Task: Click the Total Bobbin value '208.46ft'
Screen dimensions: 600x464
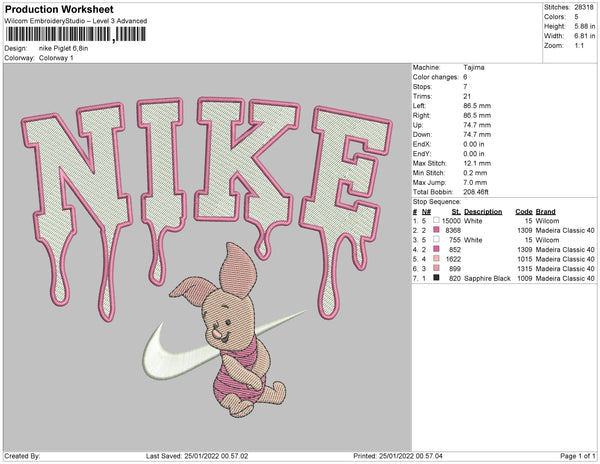Action: pyautogui.click(x=476, y=192)
